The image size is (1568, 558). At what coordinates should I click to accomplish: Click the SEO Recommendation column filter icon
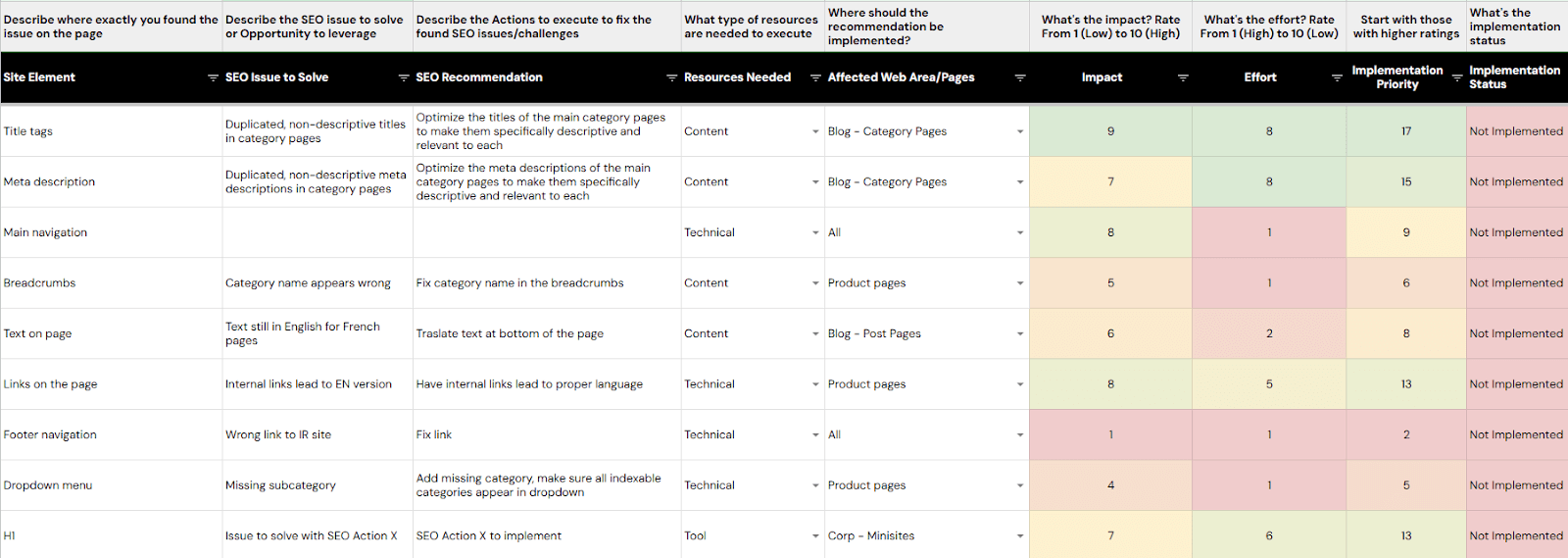[671, 77]
